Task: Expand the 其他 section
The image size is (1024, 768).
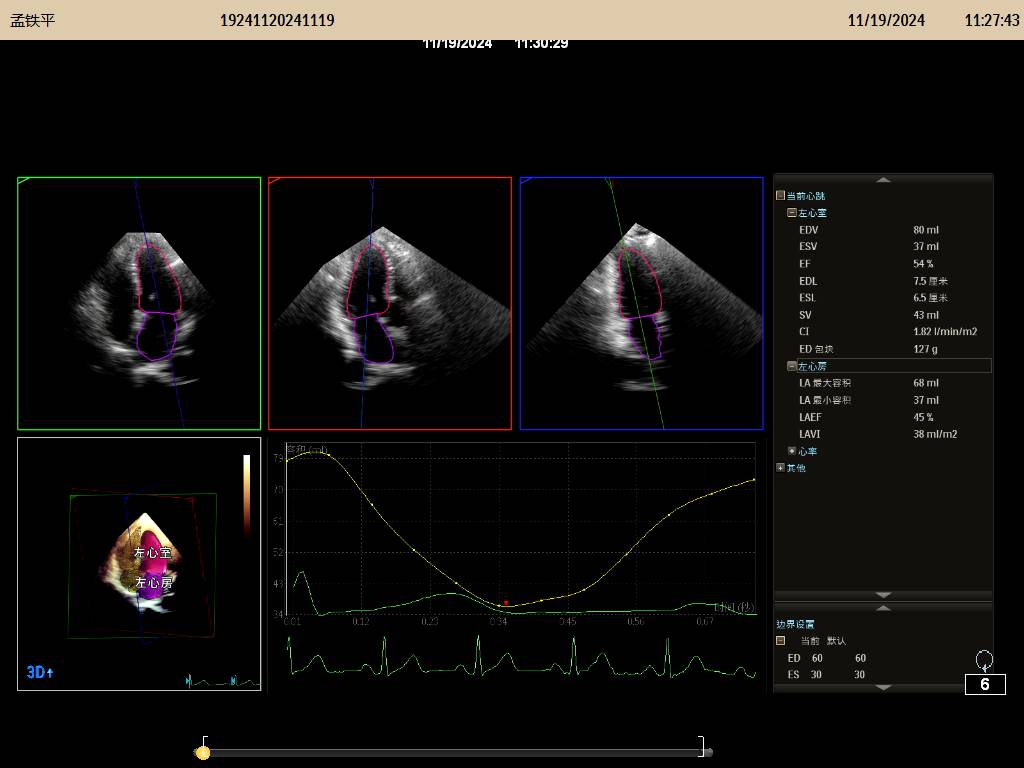Action: click(781, 468)
